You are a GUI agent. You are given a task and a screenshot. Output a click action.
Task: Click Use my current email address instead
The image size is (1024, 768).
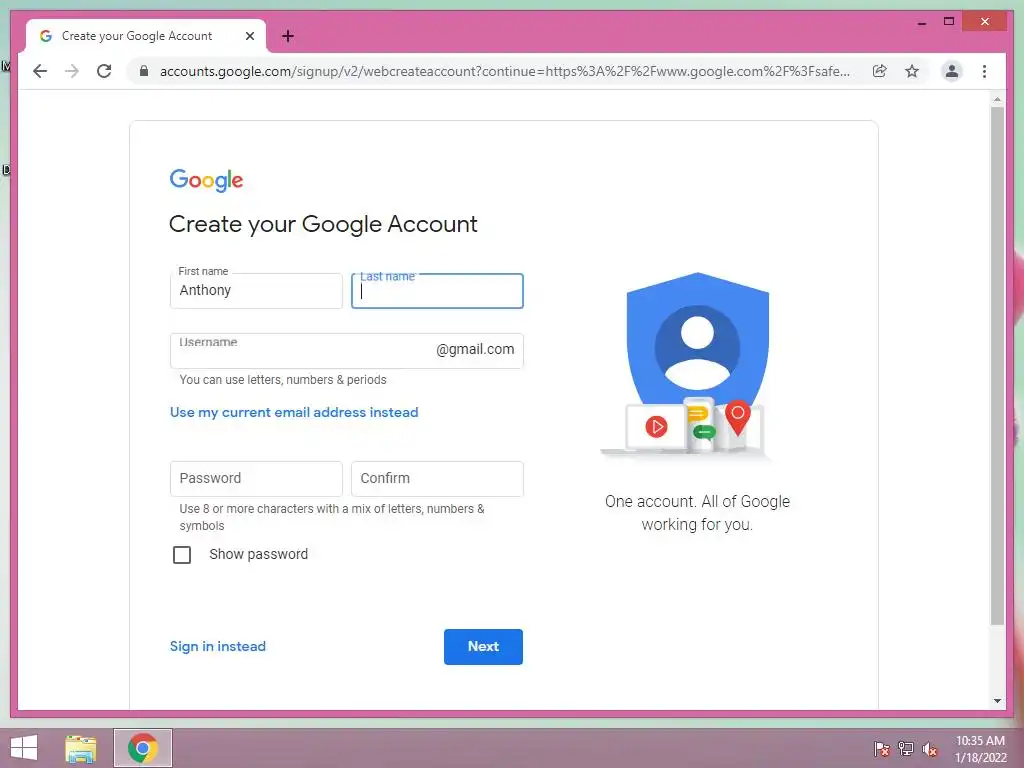pos(294,412)
